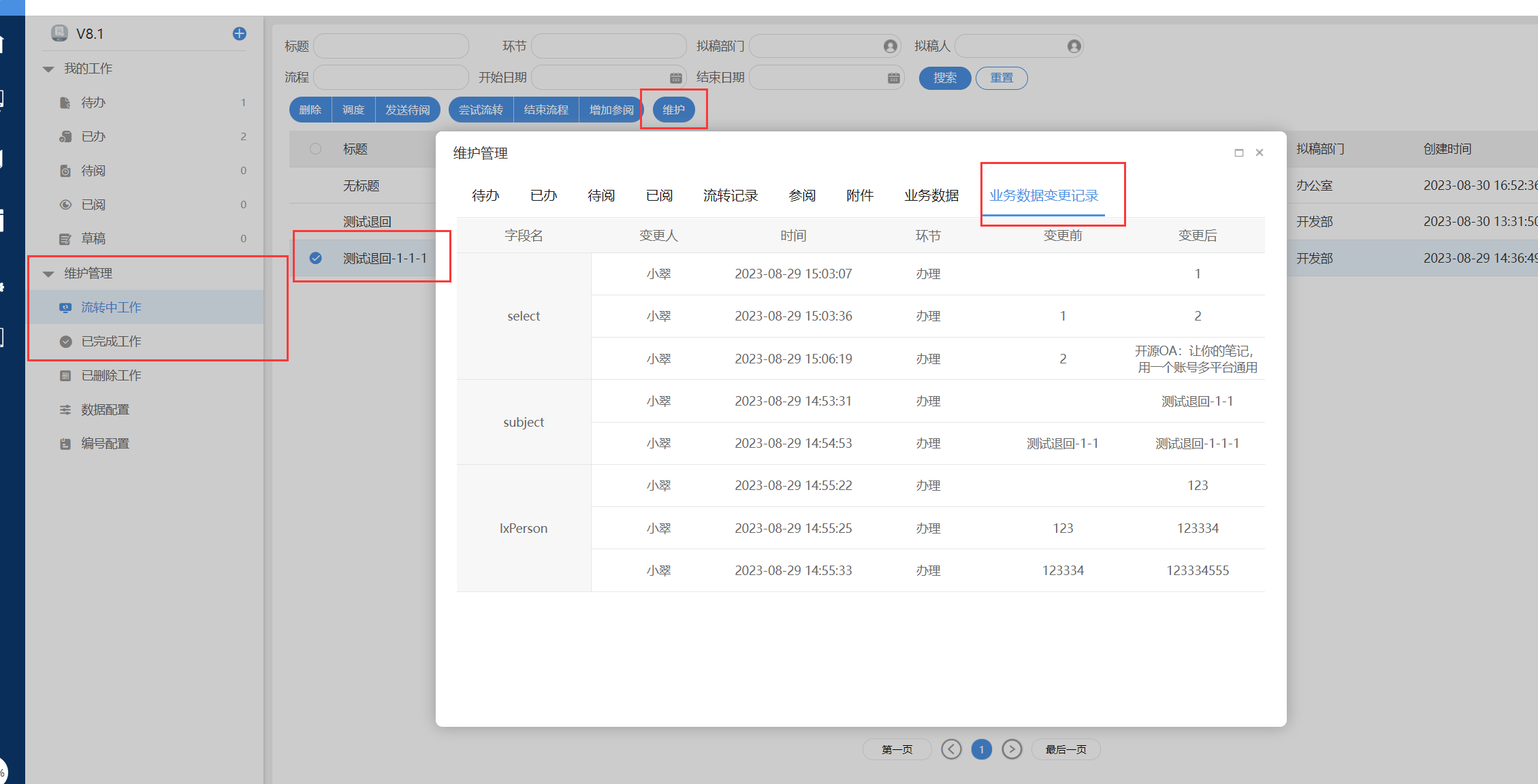Switch to the 流转记录 tab
This screenshot has height=784, width=1538.
point(730,196)
